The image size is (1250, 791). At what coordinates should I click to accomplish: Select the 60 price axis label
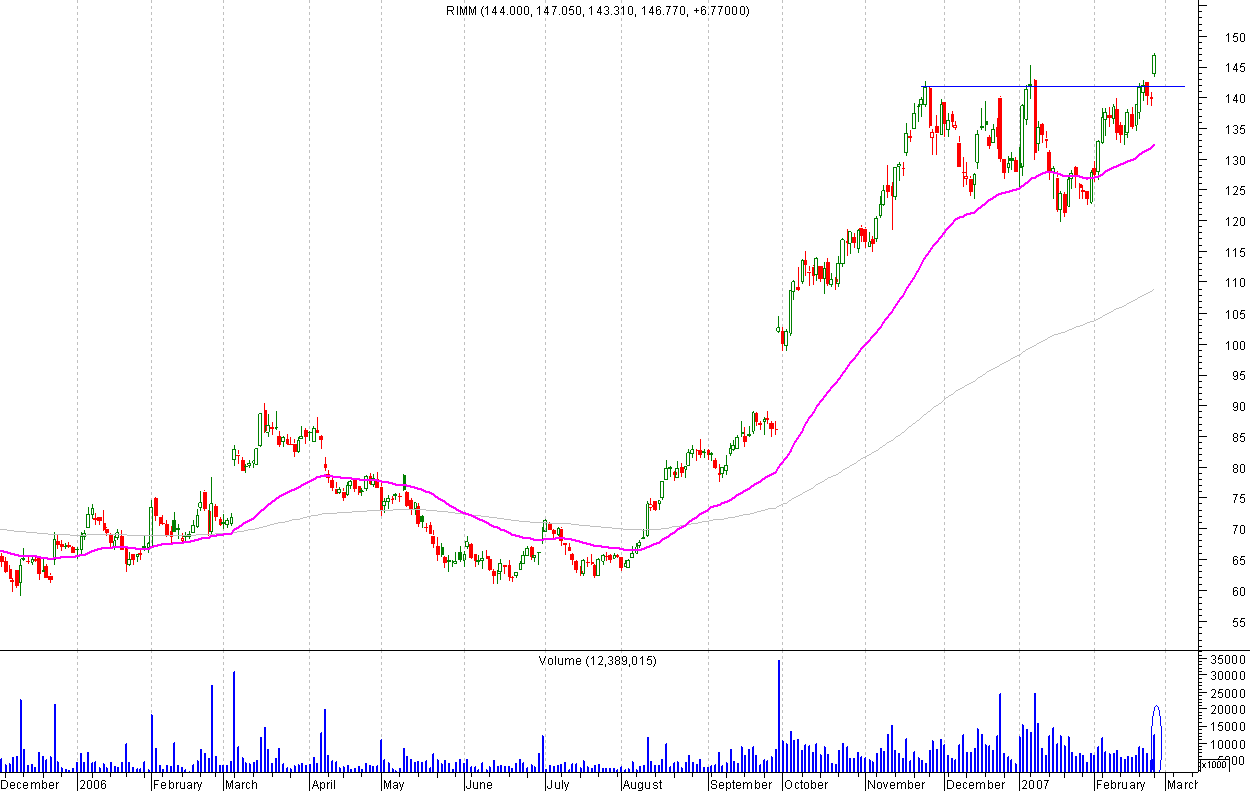click(1237, 592)
